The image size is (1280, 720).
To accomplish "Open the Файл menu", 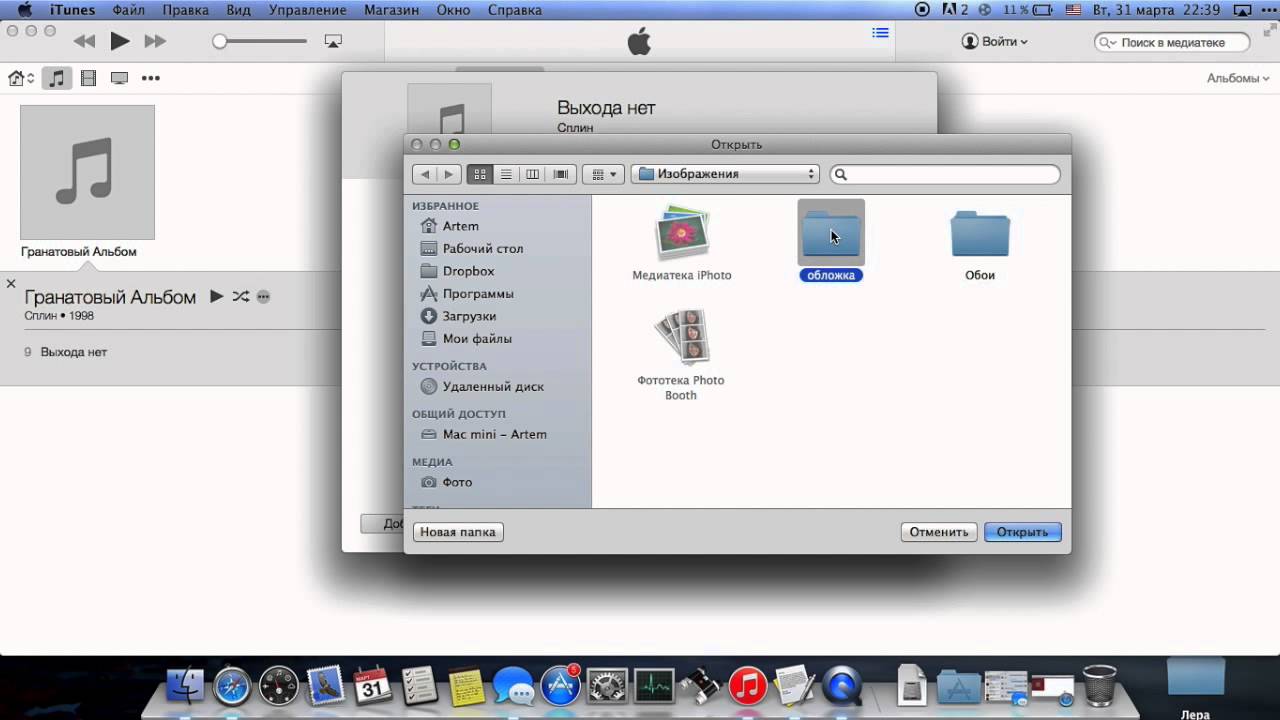I will point(128,10).
